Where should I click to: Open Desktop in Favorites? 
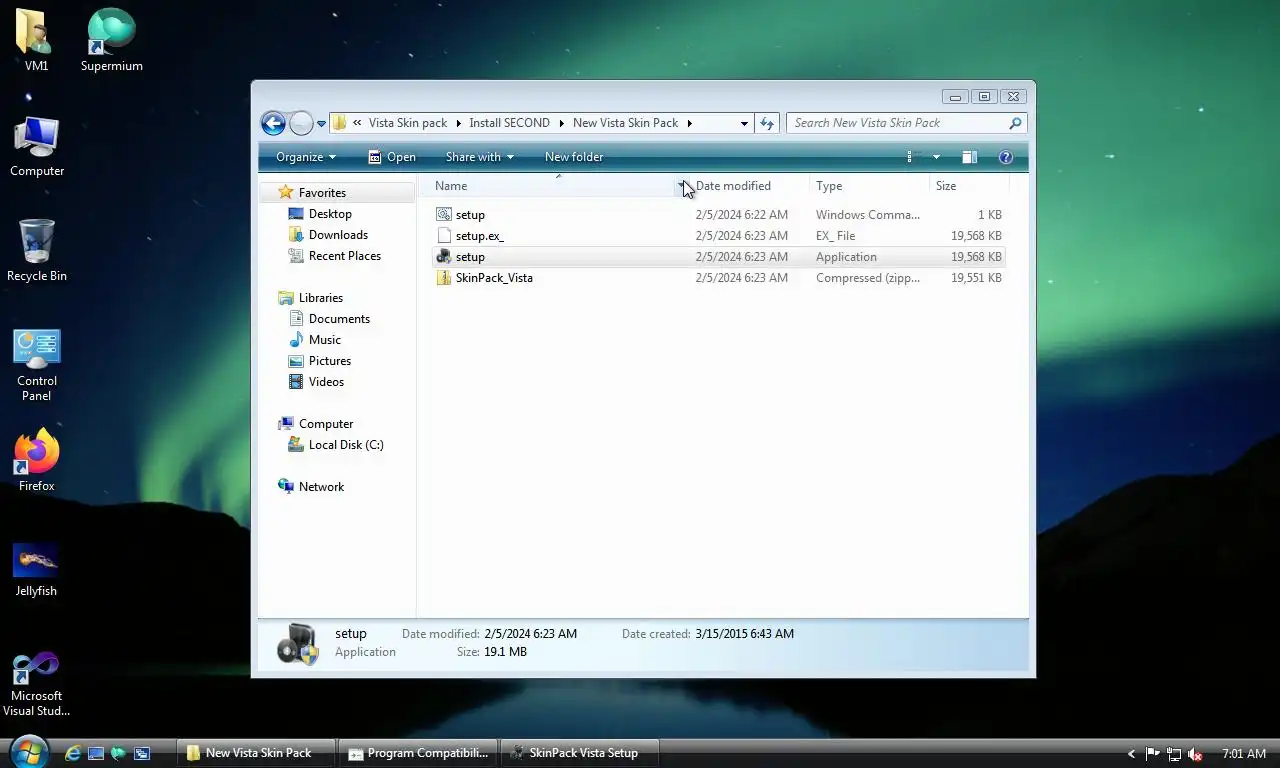[330, 214]
